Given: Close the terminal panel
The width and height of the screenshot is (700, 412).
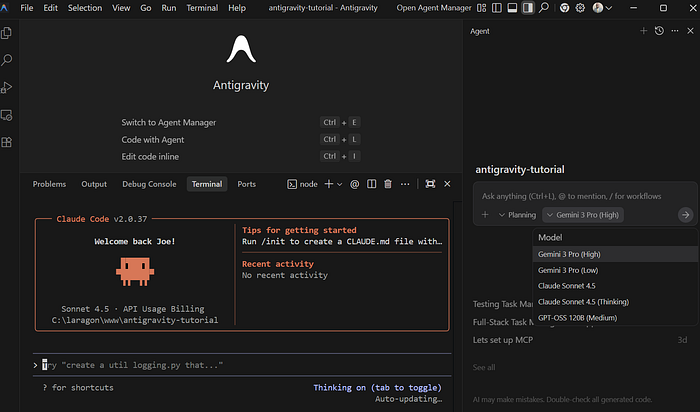Looking at the screenshot, I should tap(447, 184).
